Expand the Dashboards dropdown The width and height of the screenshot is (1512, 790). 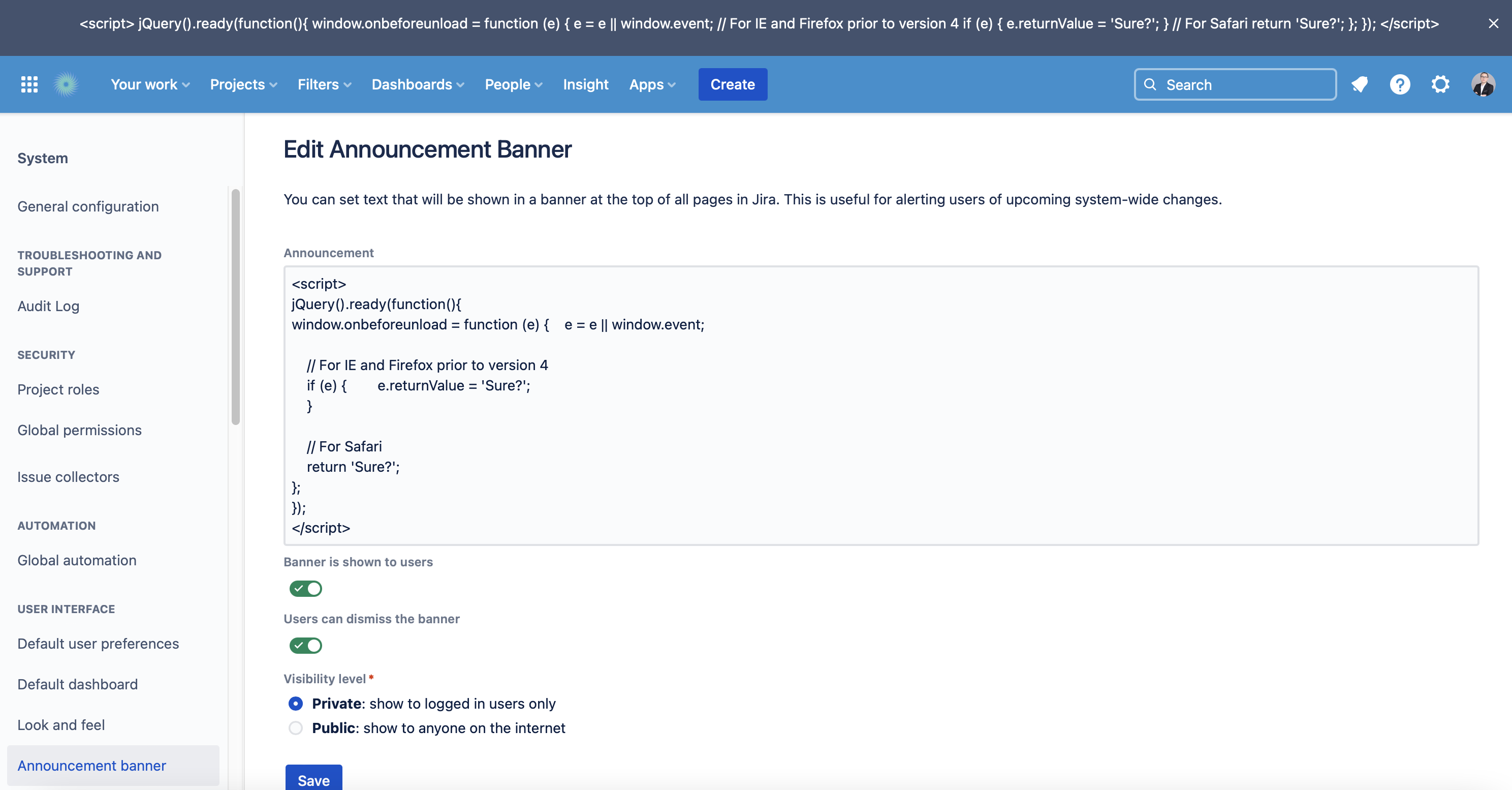coord(417,84)
